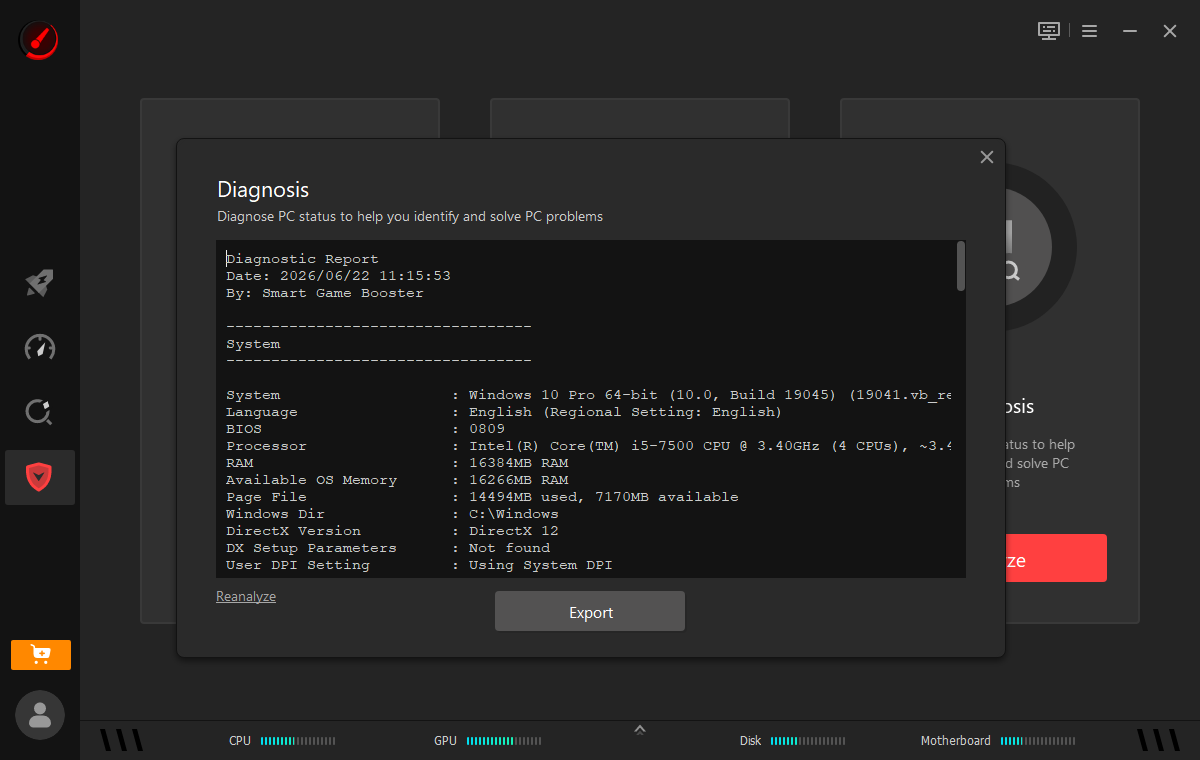This screenshot has width=1200, height=760.
Task: Click the 'By: Smart Game Booster' line
Action: [x=325, y=293]
